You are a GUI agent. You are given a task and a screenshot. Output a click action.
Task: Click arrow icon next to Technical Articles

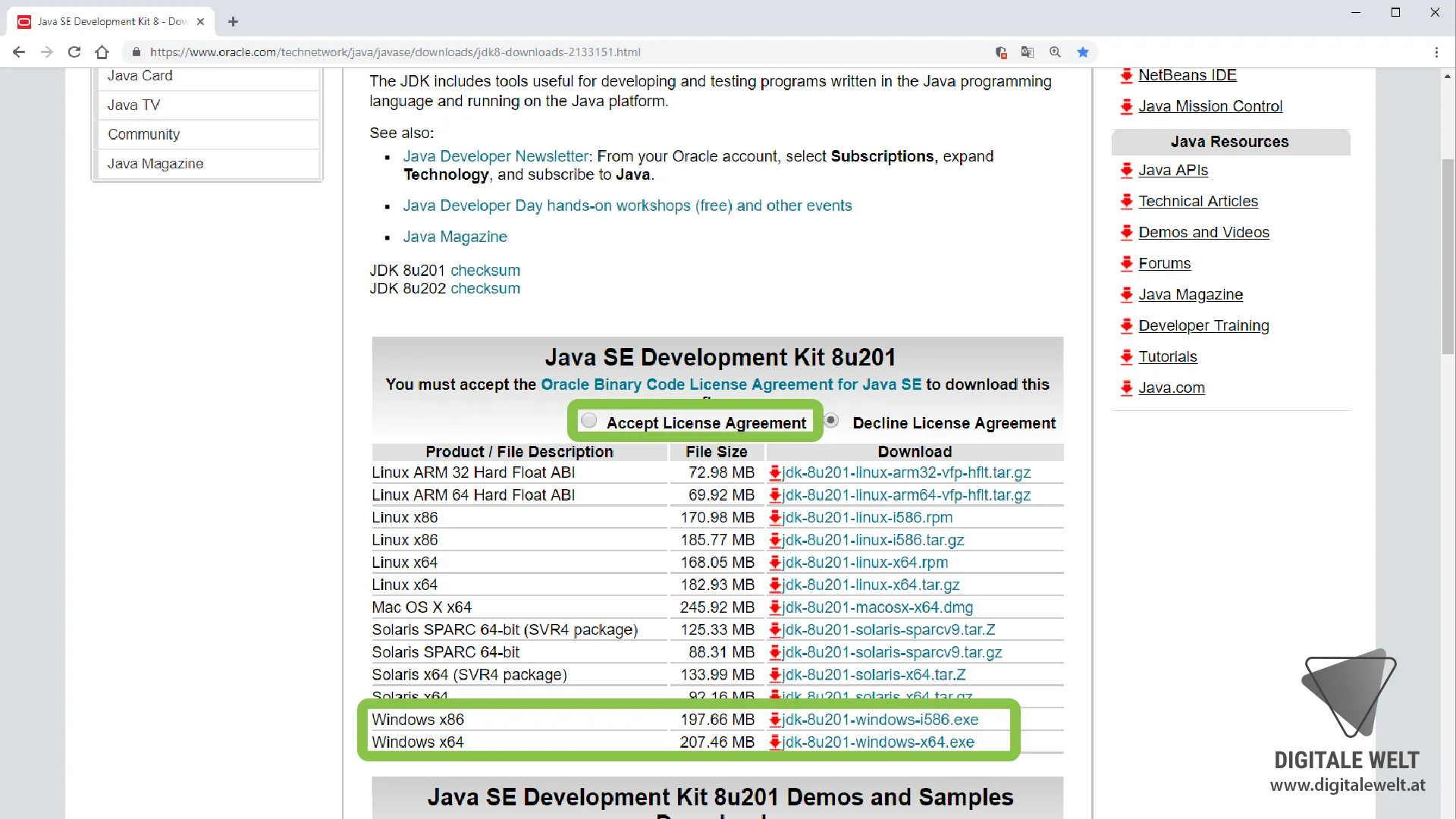(x=1127, y=202)
